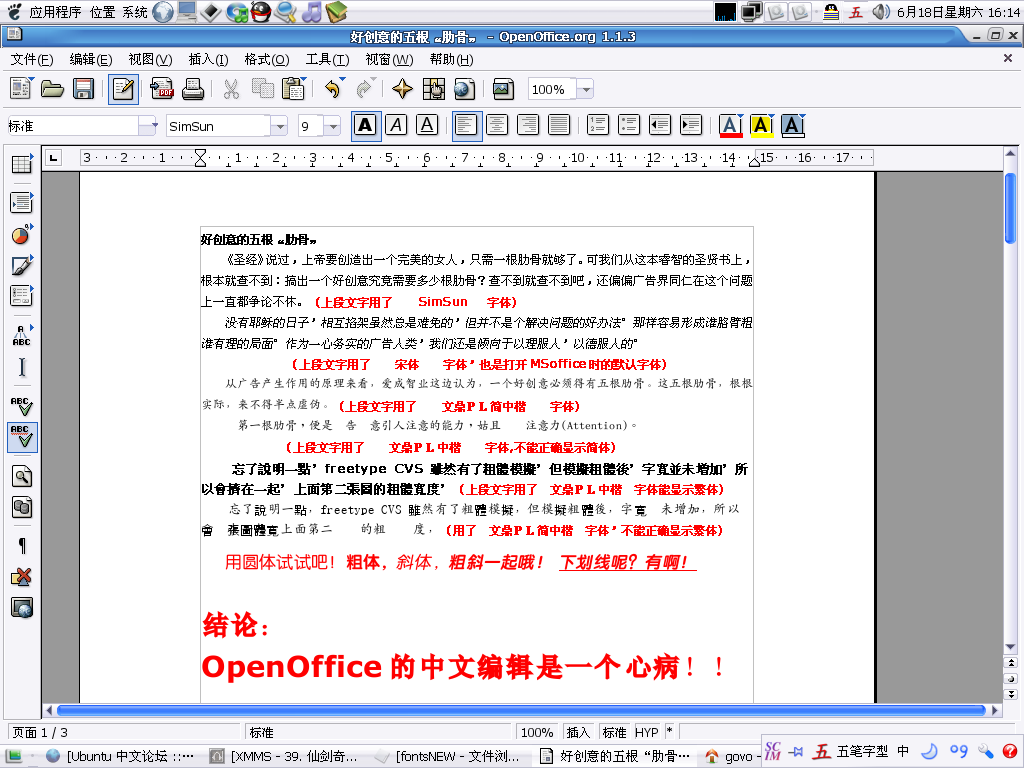
Task: Toggle italic formatting
Action: [396, 125]
